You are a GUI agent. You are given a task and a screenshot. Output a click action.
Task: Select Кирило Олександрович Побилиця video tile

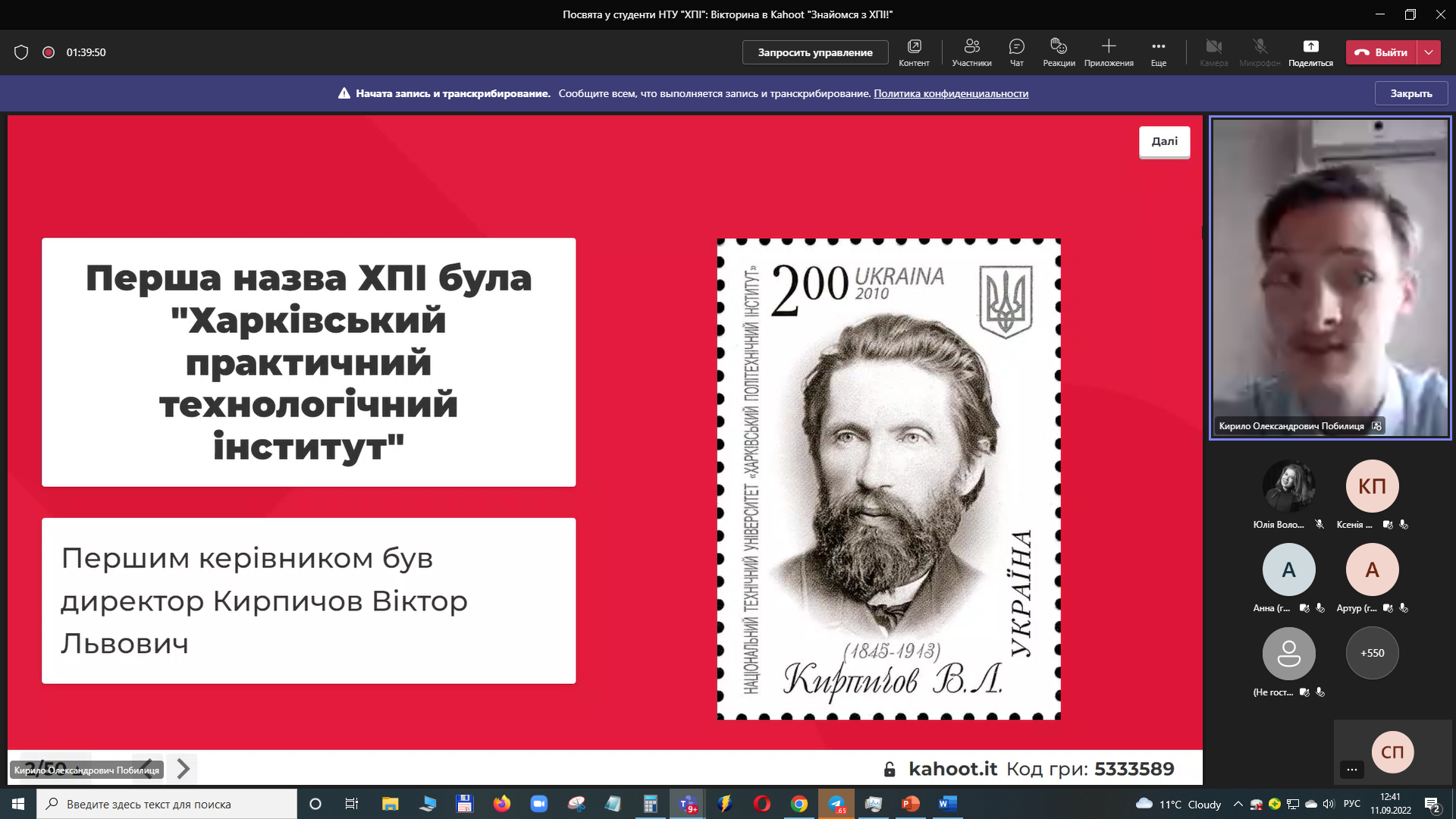[x=1330, y=278]
